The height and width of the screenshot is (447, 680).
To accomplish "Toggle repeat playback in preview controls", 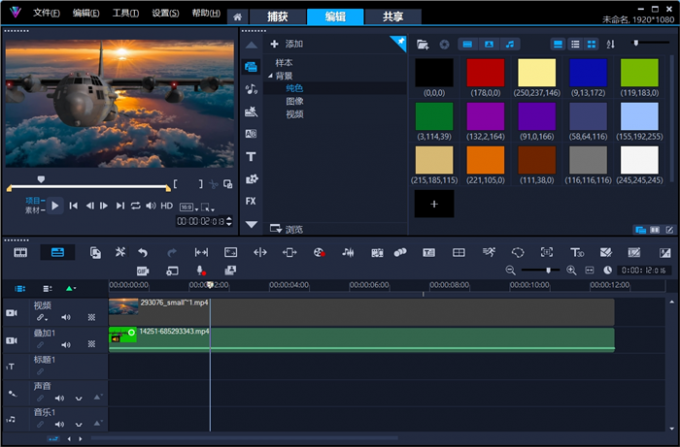I will pos(135,205).
